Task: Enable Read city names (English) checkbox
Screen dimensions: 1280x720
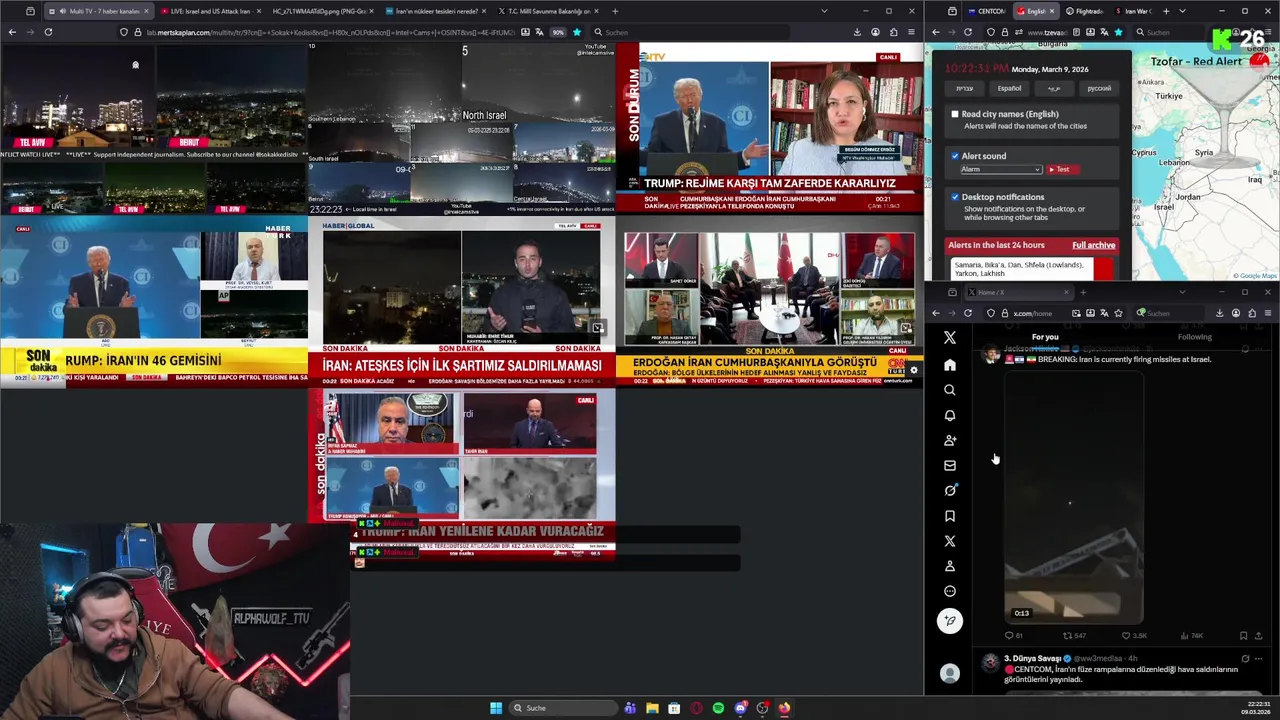Action: tap(955, 114)
